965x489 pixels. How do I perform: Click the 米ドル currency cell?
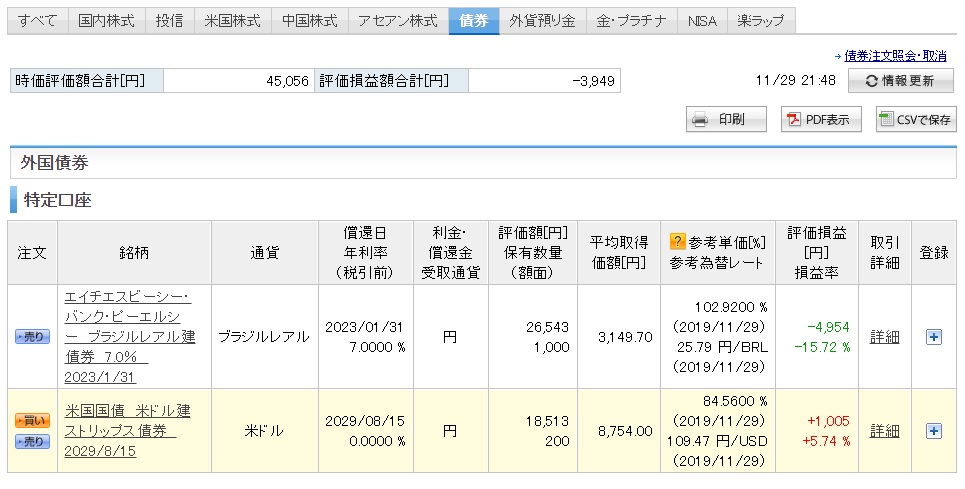[264, 431]
